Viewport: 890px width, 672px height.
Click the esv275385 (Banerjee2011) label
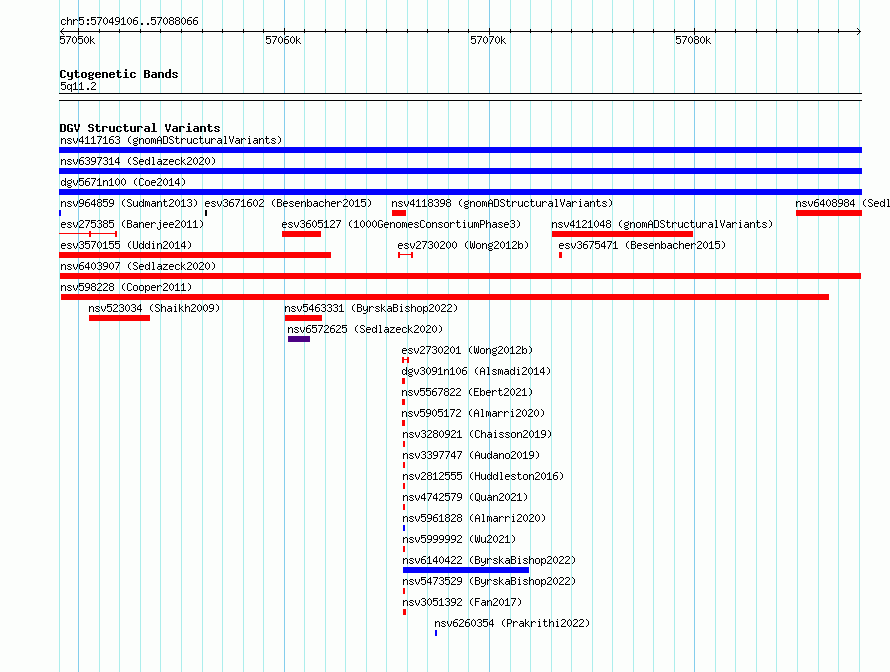[x=132, y=224]
